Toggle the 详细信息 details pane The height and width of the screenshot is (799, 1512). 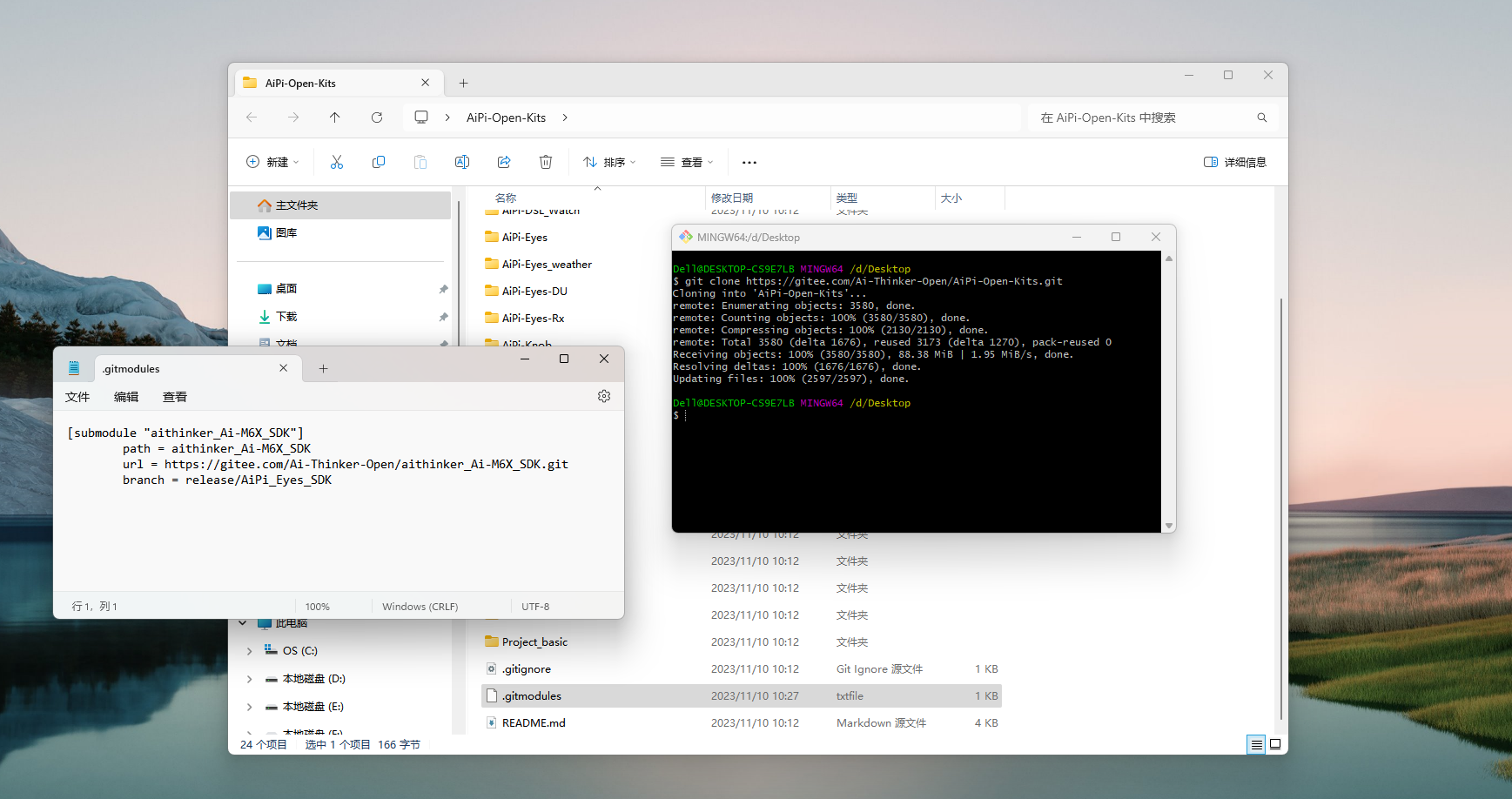[x=1235, y=162]
